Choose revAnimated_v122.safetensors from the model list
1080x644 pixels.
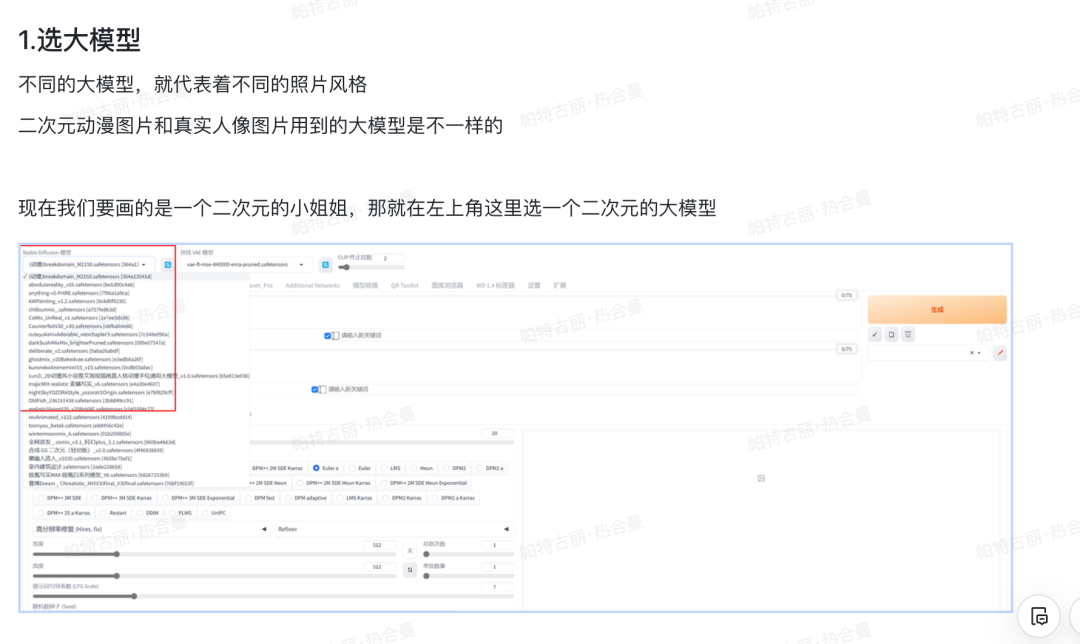click(80, 417)
